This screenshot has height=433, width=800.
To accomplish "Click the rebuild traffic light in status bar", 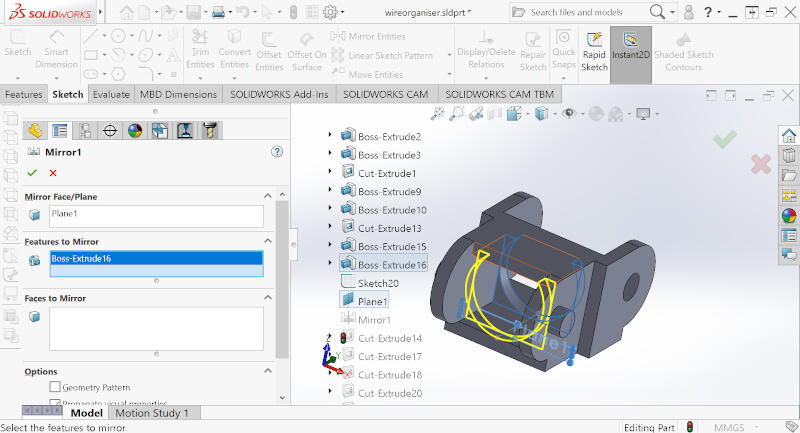I will [x=690, y=427].
